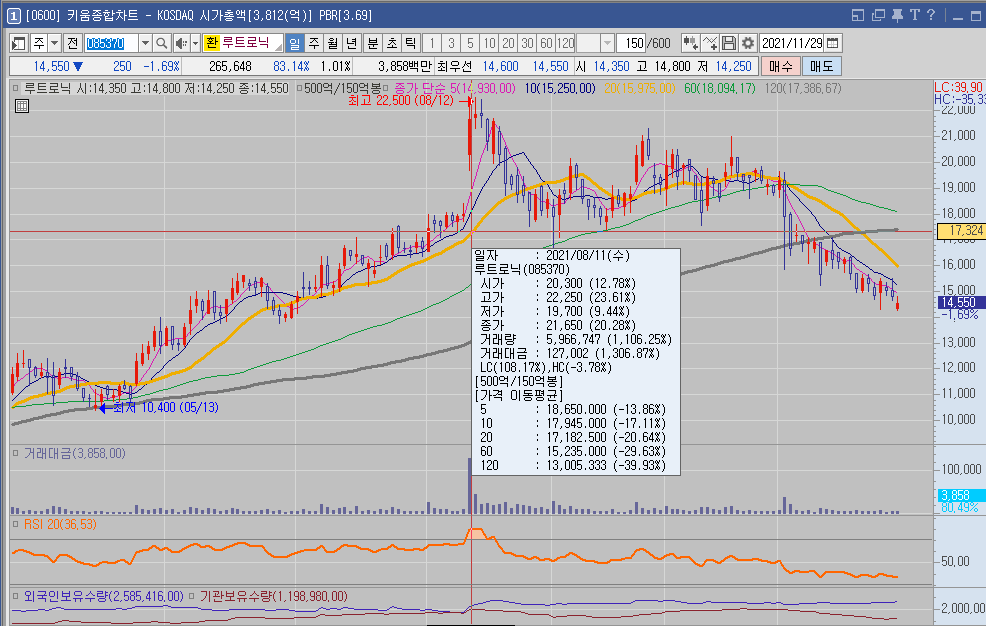
Task: Select the 일 daily period tab
Action: 294,43
